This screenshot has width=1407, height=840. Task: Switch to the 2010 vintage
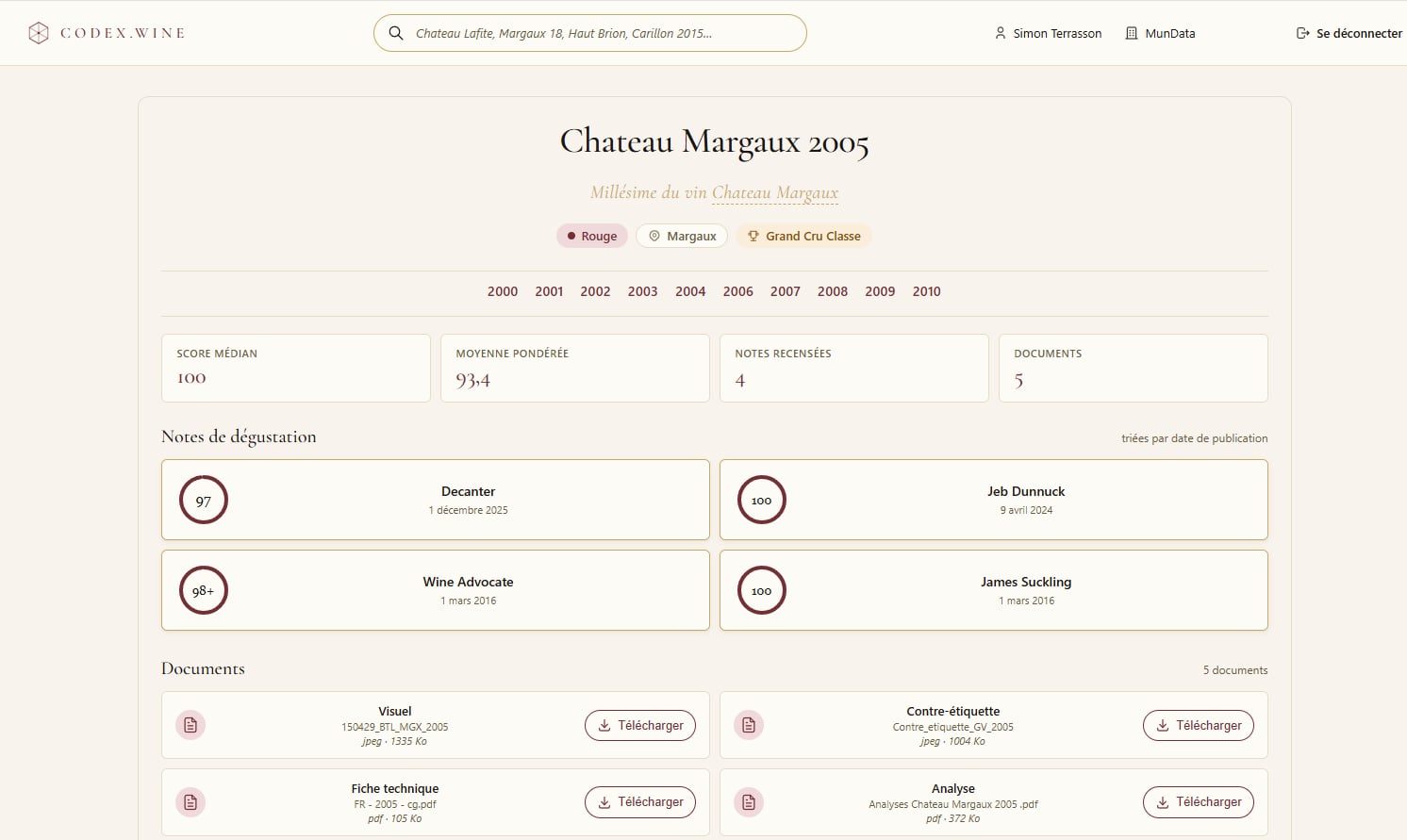pos(927,291)
